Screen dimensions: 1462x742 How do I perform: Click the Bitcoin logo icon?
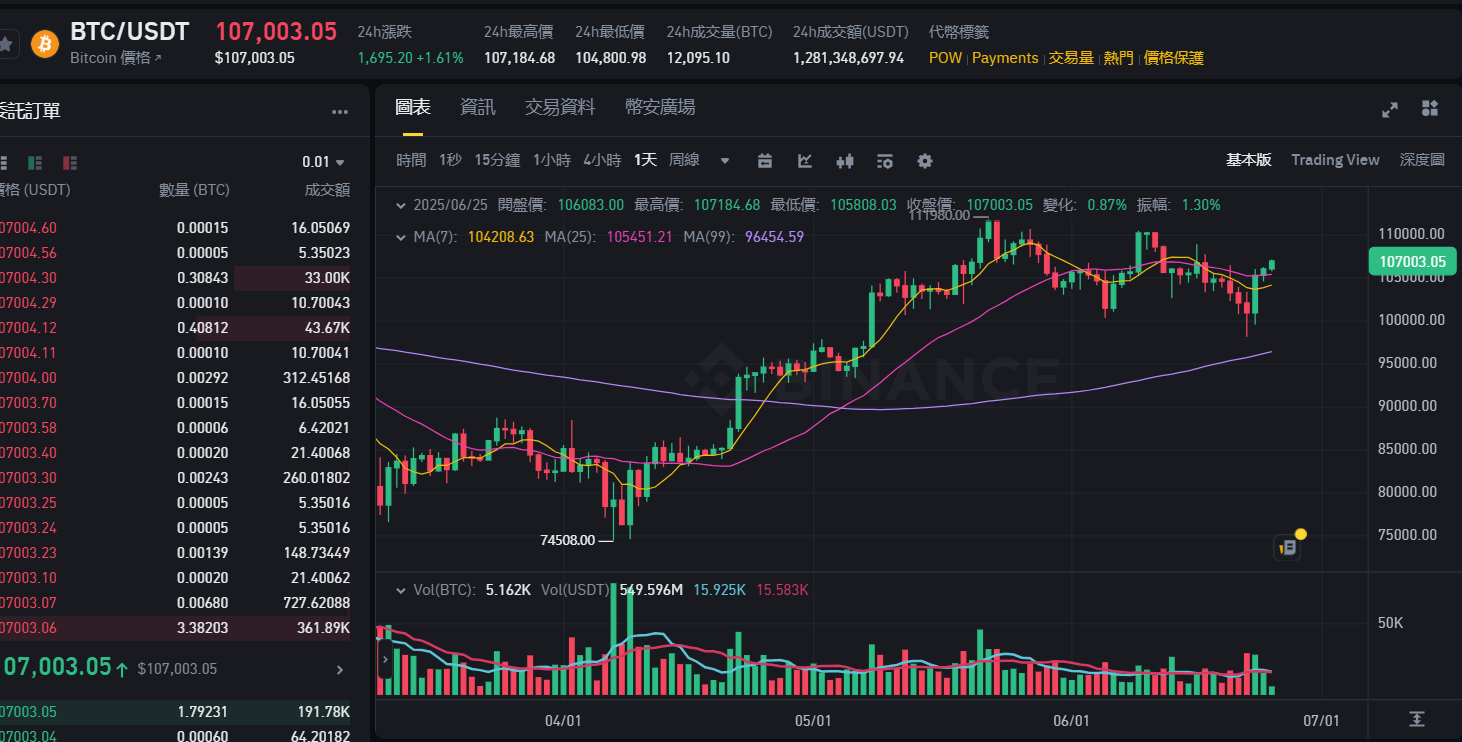tap(45, 44)
